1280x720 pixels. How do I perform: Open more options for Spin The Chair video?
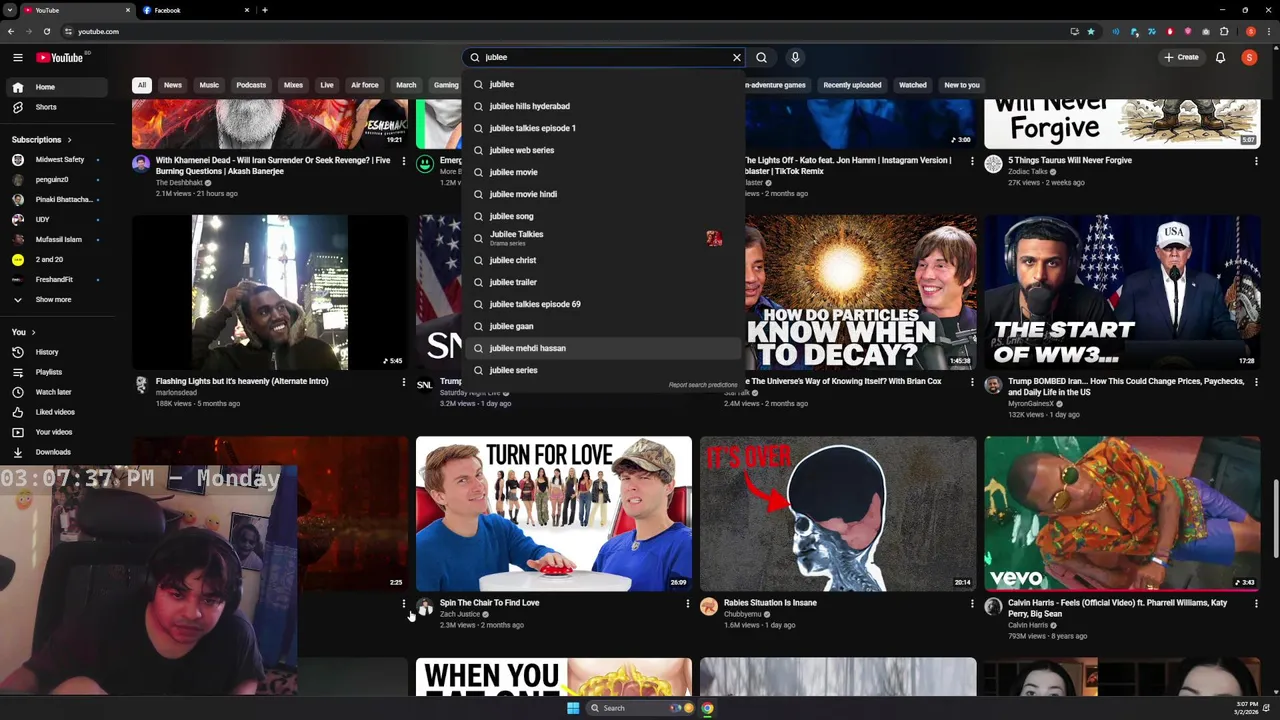[x=688, y=604]
